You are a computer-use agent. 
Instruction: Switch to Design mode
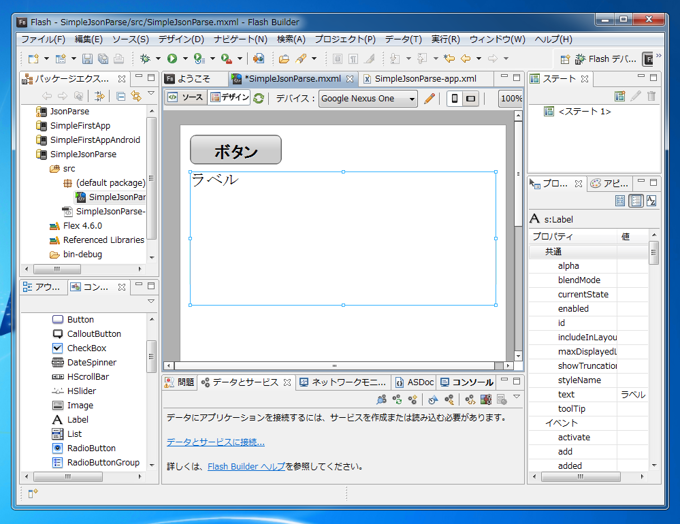tap(229, 98)
